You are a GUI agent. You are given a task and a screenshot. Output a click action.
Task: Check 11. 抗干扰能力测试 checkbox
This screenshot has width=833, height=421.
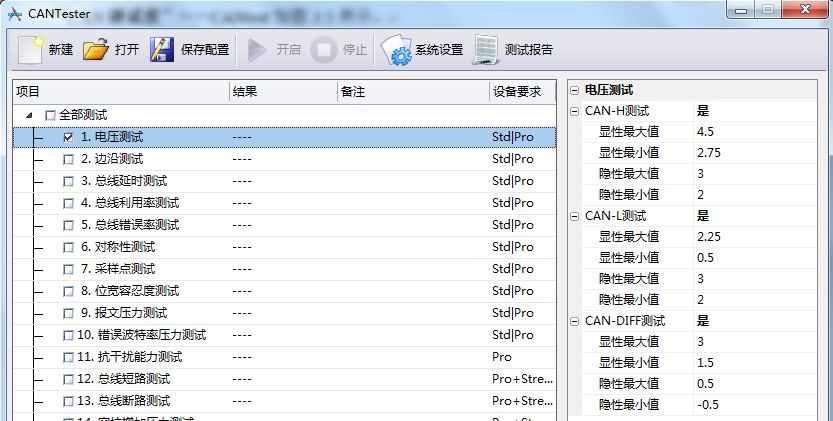[68, 357]
